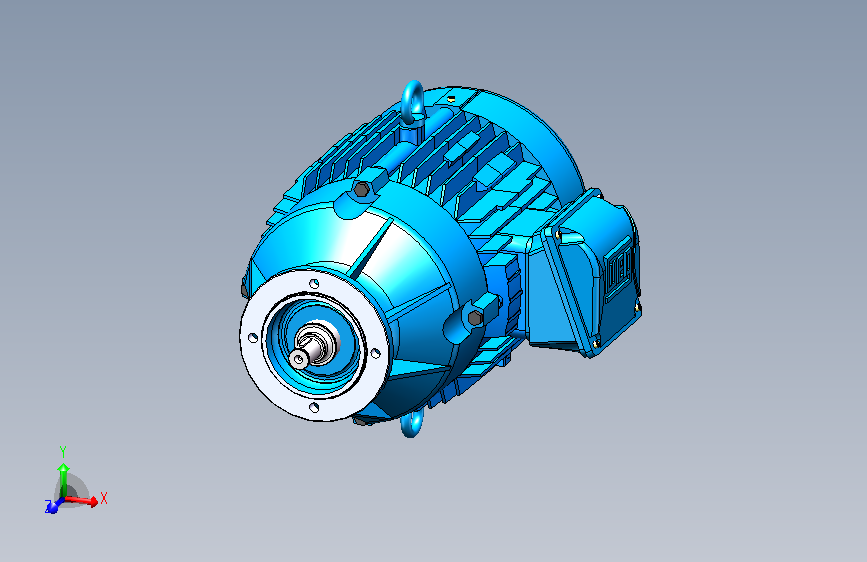Click the green Y axis arrow of the triad
867x562 pixels.
pyautogui.click(x=64, y=480)
